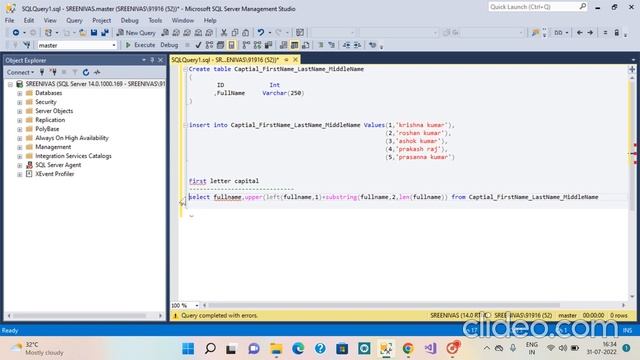Comment out the selected lines icon
The height and width of the screenshot is (360, 640).
coord(320,45)
